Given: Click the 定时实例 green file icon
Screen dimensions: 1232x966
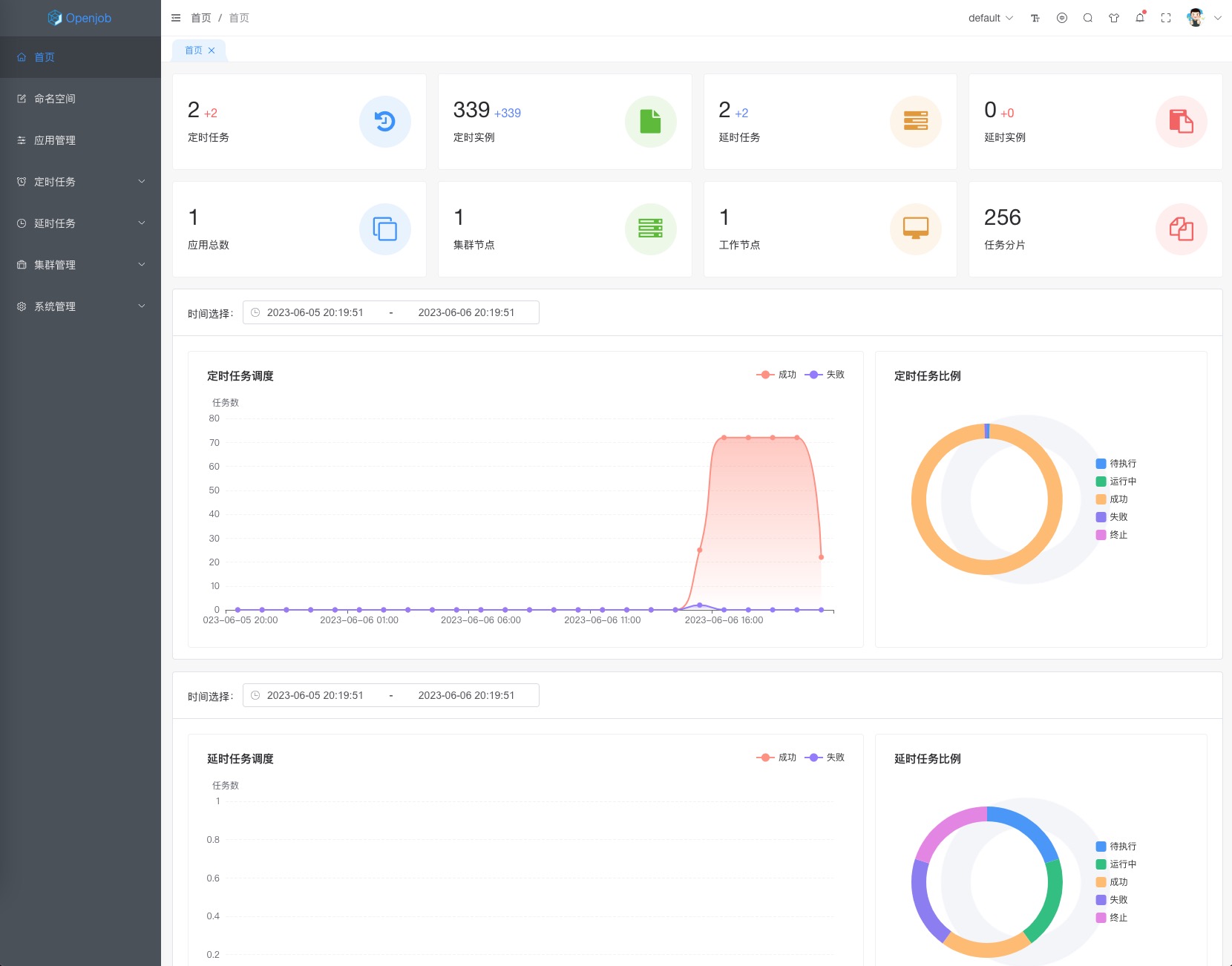Looking at the screenshot, I should point(650,122).
